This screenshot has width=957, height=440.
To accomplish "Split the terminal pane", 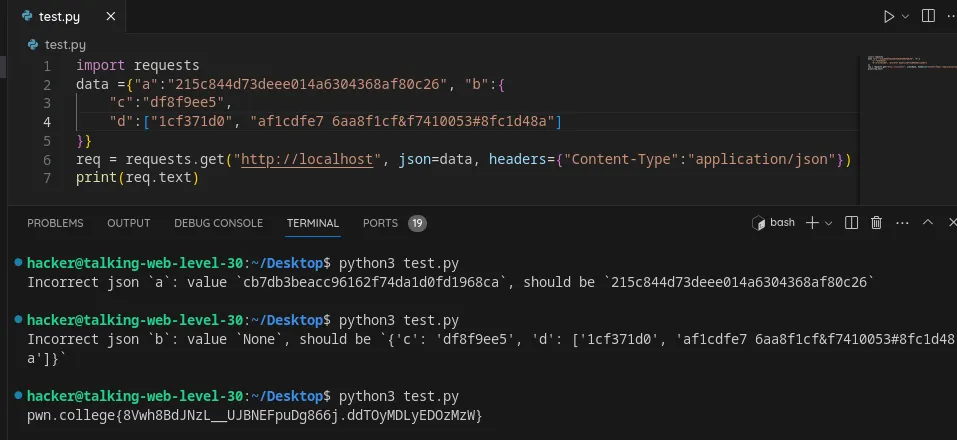I will point(851,223).
